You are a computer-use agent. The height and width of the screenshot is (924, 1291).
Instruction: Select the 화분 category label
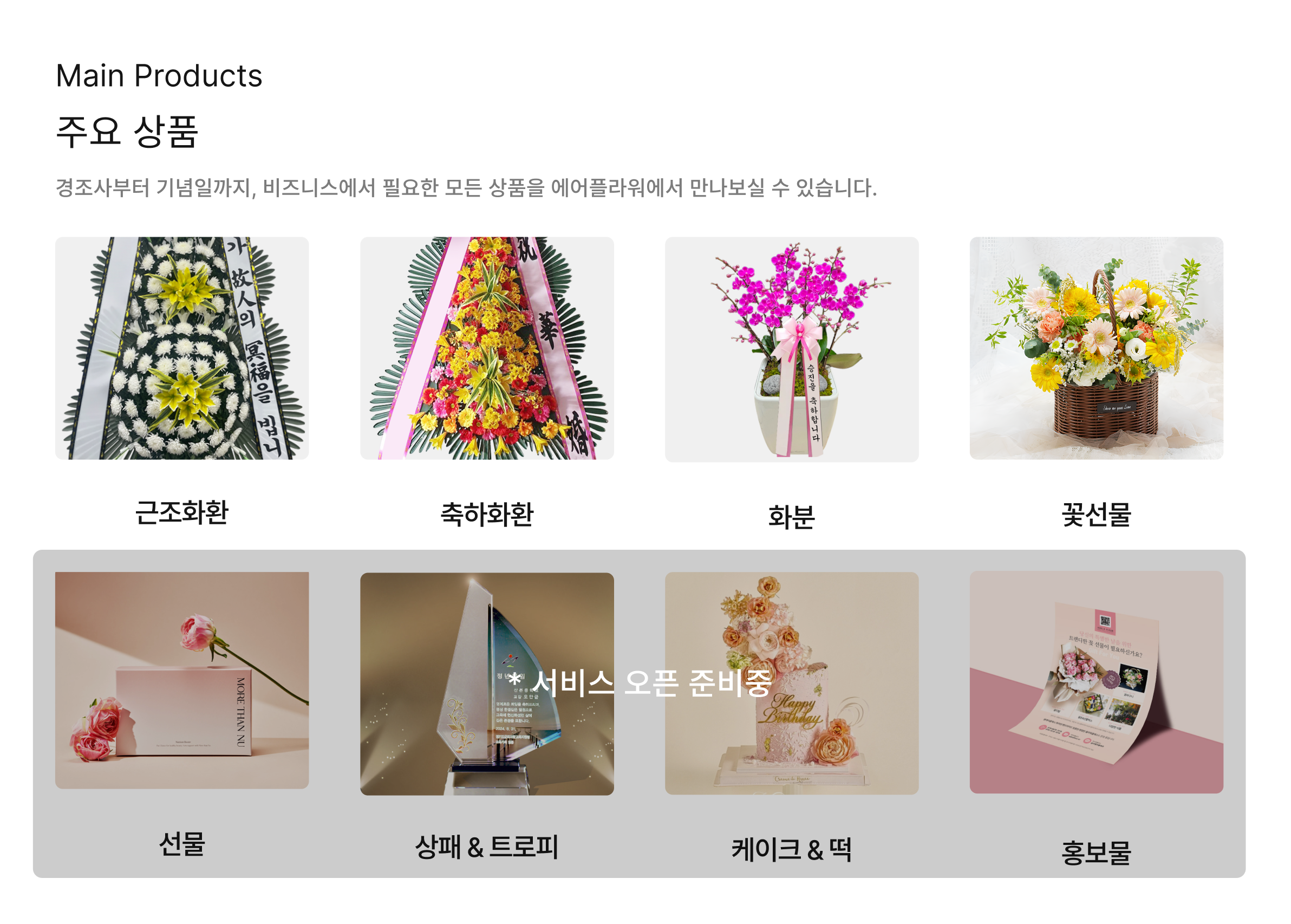pos(792,517)
